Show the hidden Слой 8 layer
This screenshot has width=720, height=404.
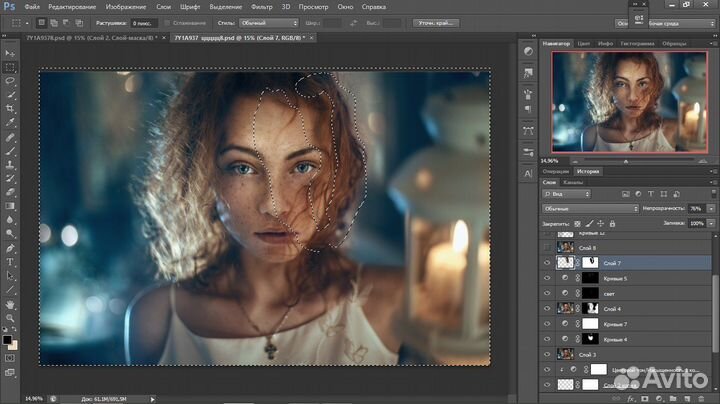pos(546,245)
